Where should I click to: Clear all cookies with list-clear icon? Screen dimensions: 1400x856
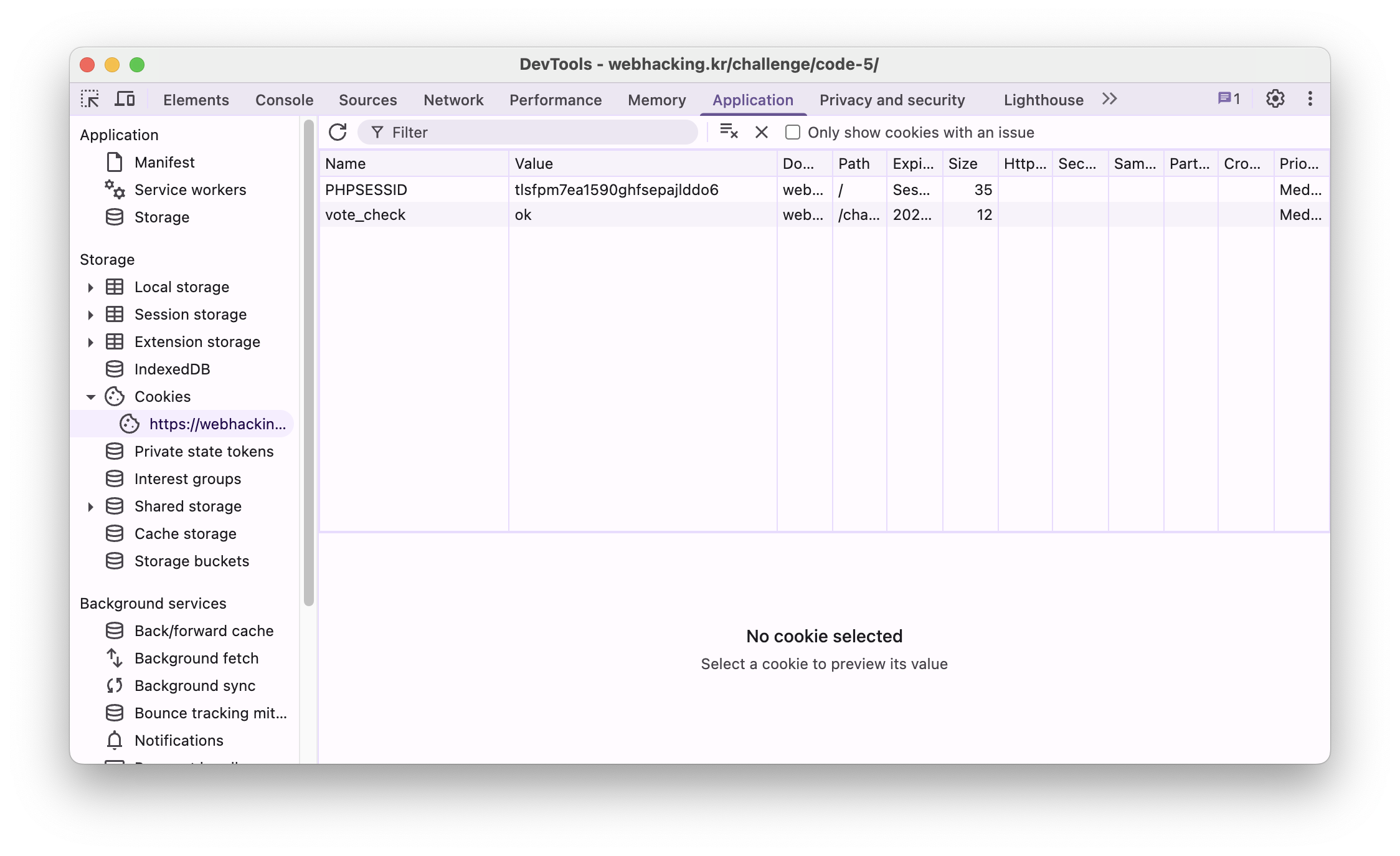(x=729, y=132)
